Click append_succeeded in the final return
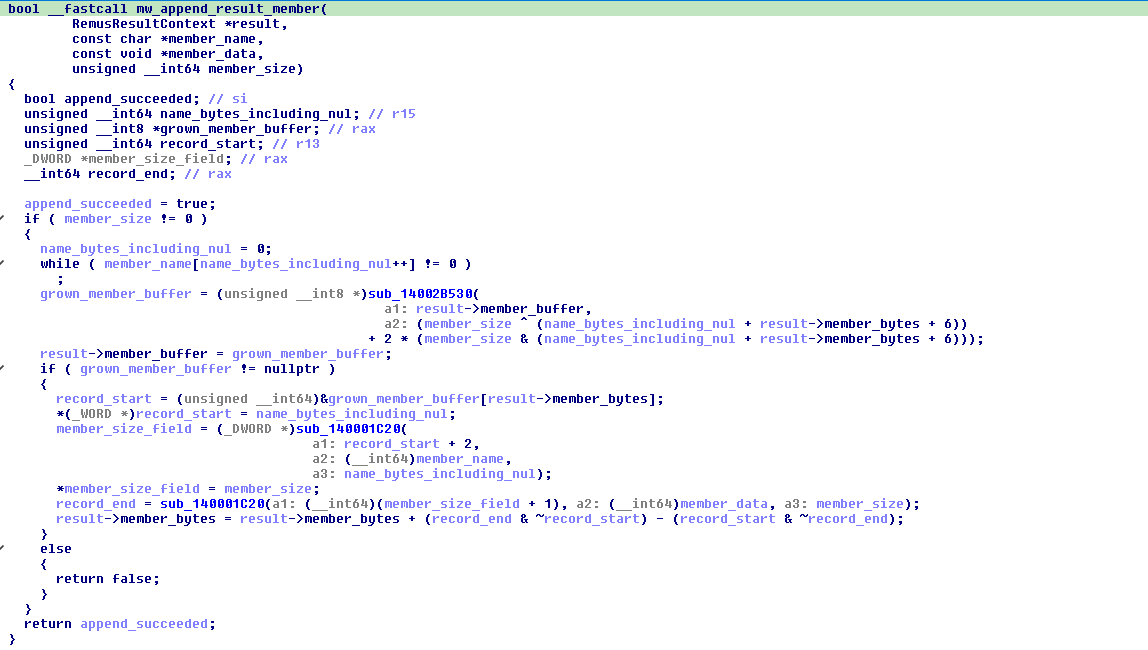 (144, 624)
